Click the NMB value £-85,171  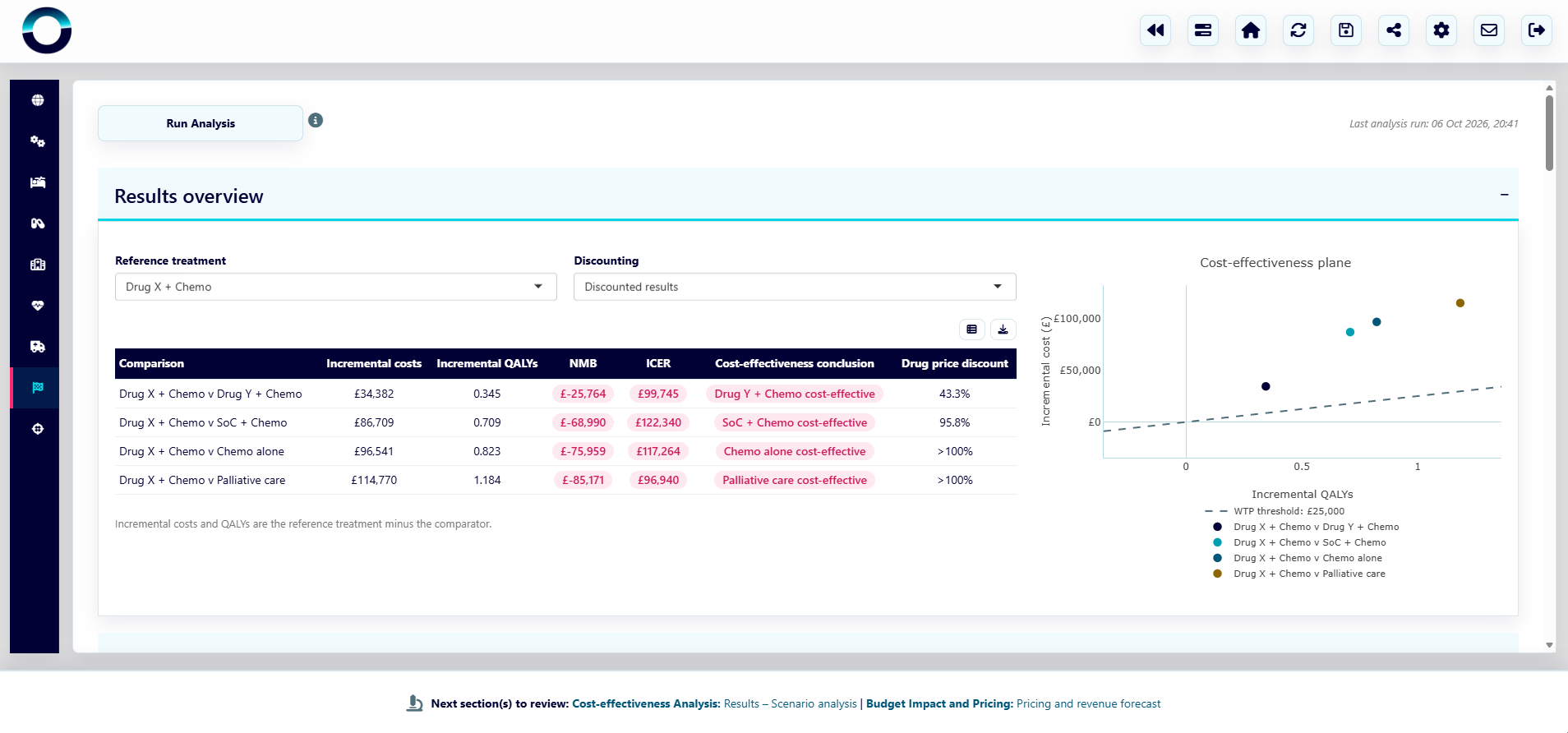(583, 480)
